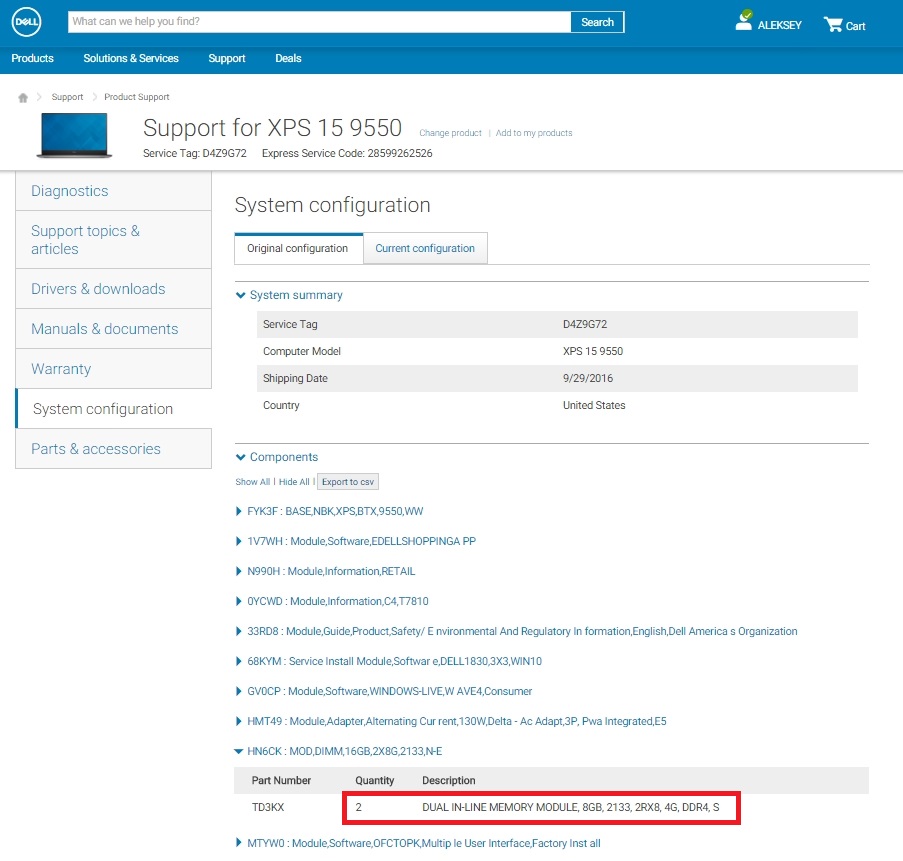Click the Show All link
The width and height of the screenshot is (903, 861).
tap(252, 482)
